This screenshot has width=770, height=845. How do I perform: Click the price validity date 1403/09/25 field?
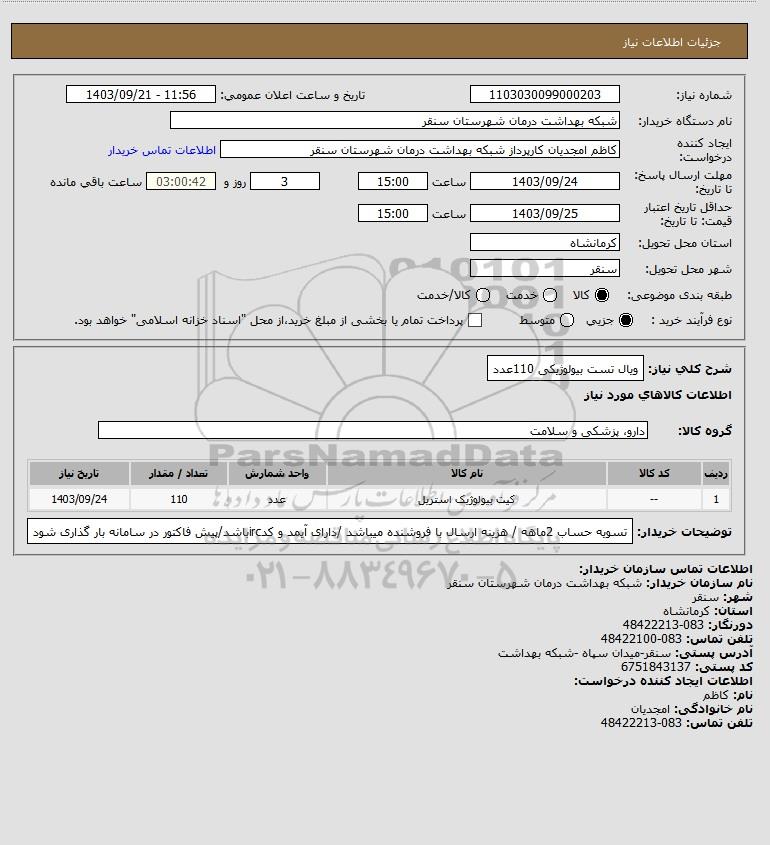click(545, 213)
